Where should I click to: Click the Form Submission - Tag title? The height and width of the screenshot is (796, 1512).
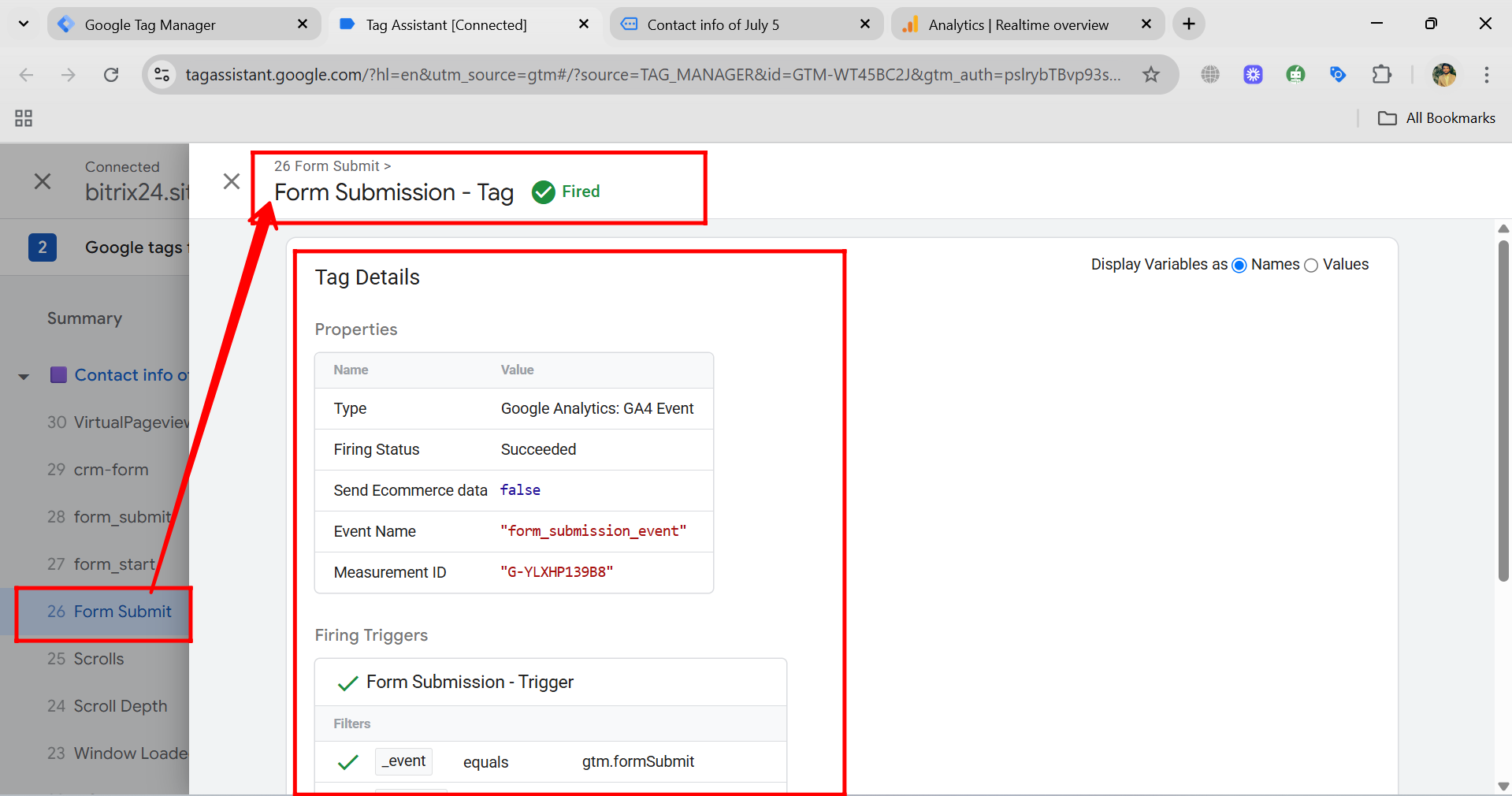point(394,192)
